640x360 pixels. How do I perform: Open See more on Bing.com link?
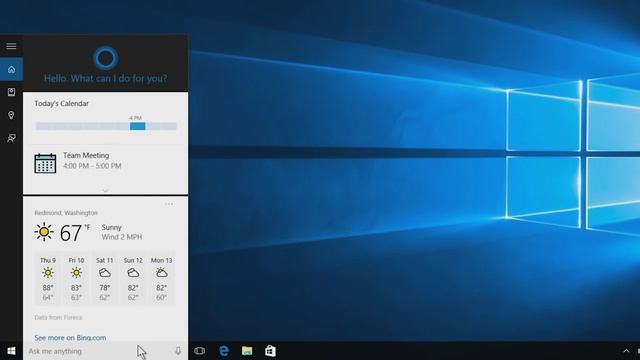(x=70, y=338)
